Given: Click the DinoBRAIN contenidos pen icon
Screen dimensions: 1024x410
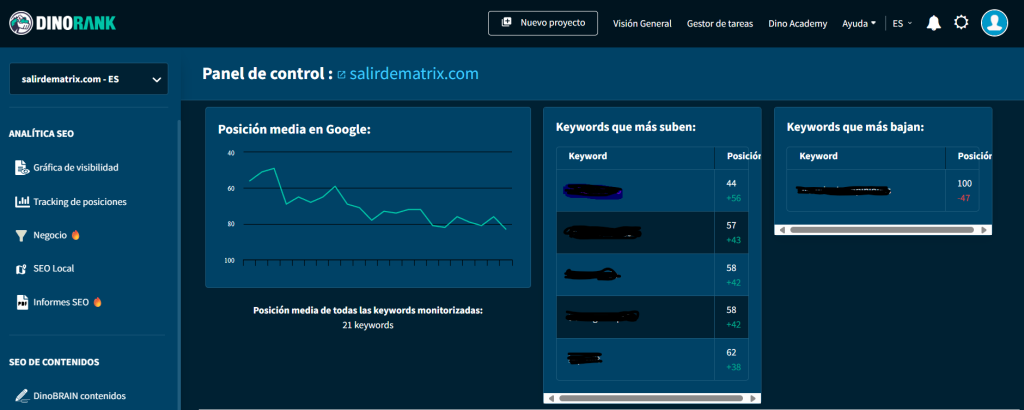Looking at the screenshot, I should coord(22,396).
